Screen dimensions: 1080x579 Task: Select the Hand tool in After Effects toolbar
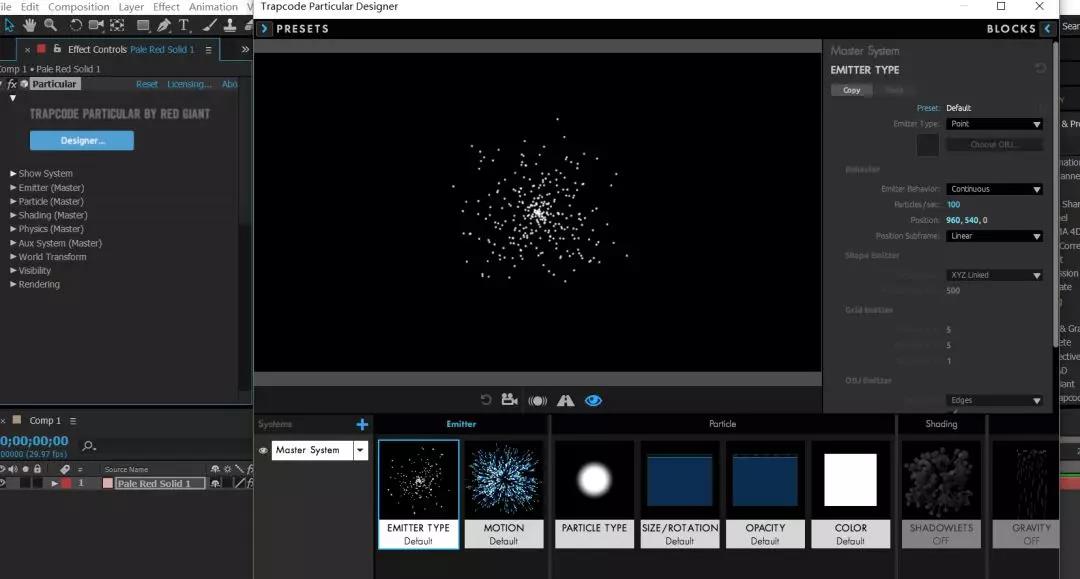[x=29, y=25]
